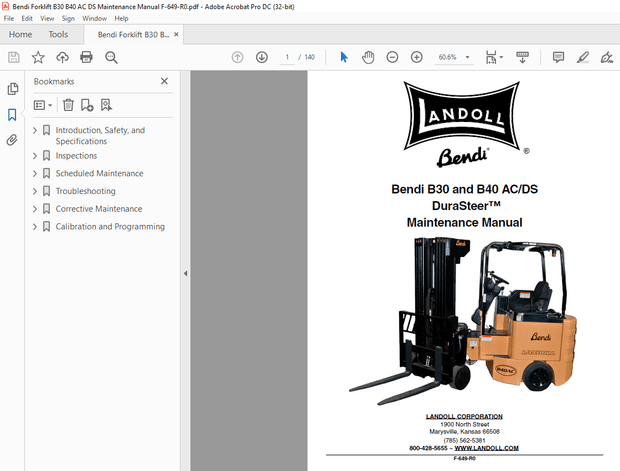Switch to the Tools tab
This screenshot has height=471, width=620.
(58, 34)
